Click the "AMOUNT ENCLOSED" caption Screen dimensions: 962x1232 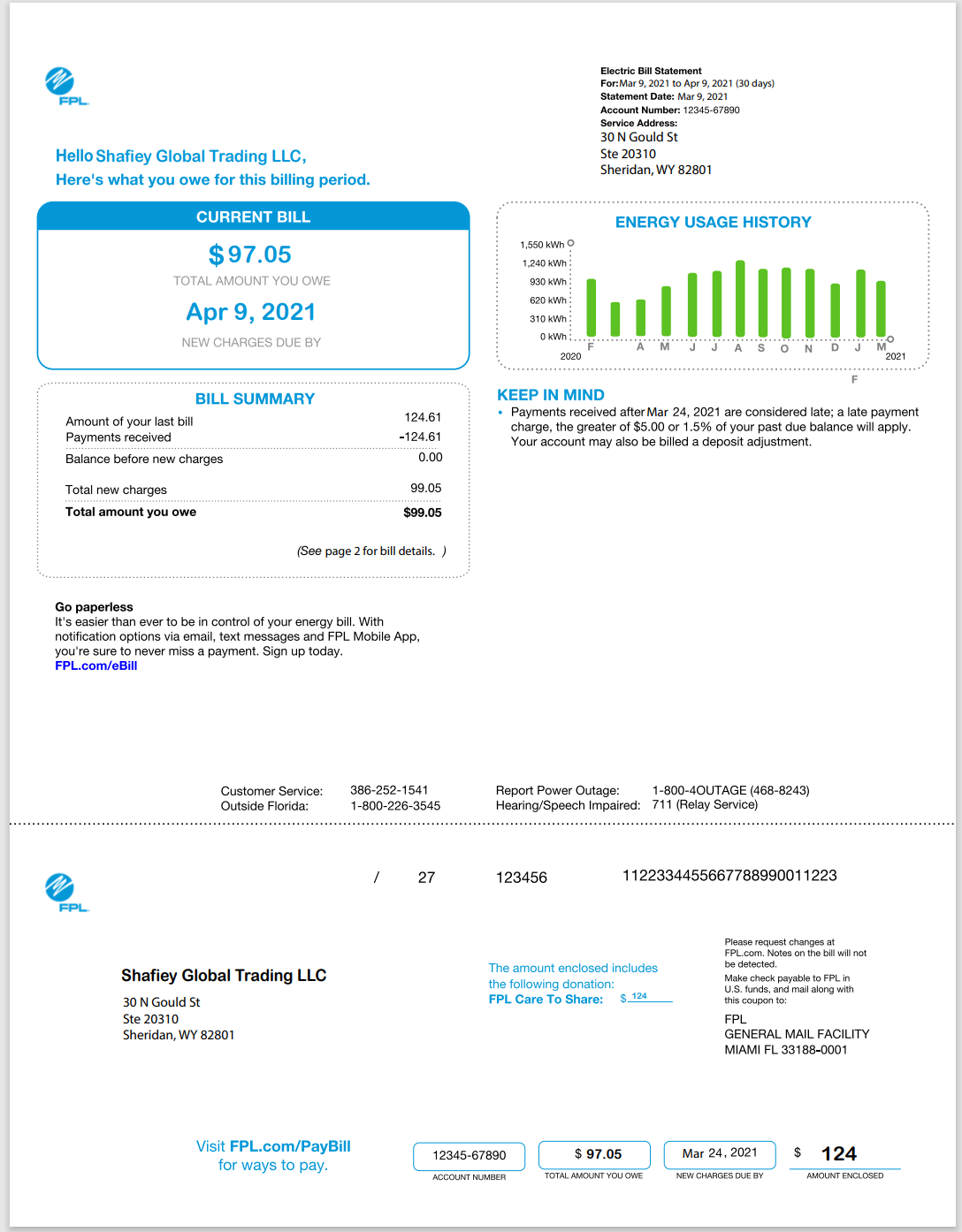[x=844, y=1175]
